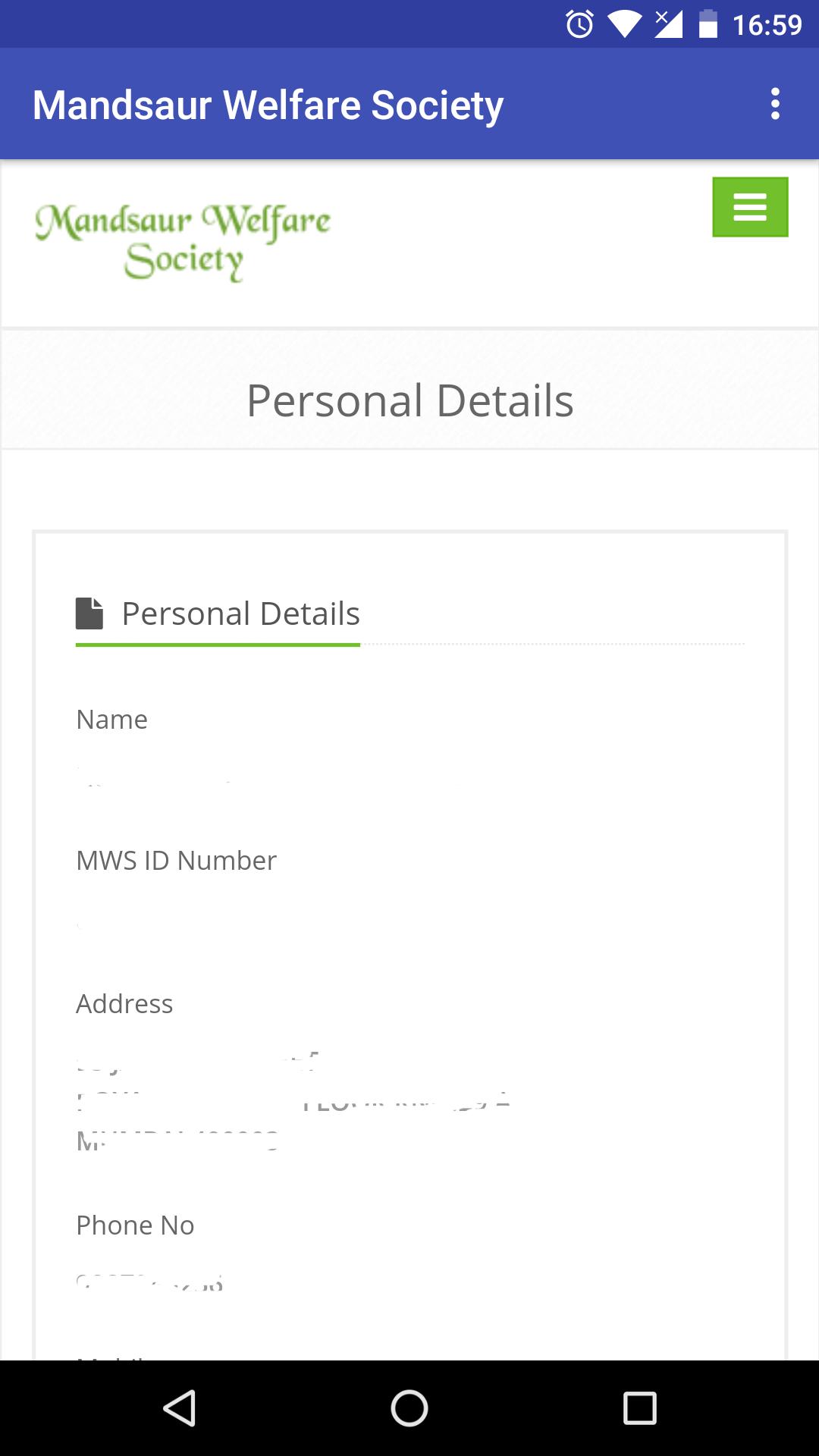This screenshot has width=819, height=1456.
Task: Tap the Name field label
Action: click(112, 720)
